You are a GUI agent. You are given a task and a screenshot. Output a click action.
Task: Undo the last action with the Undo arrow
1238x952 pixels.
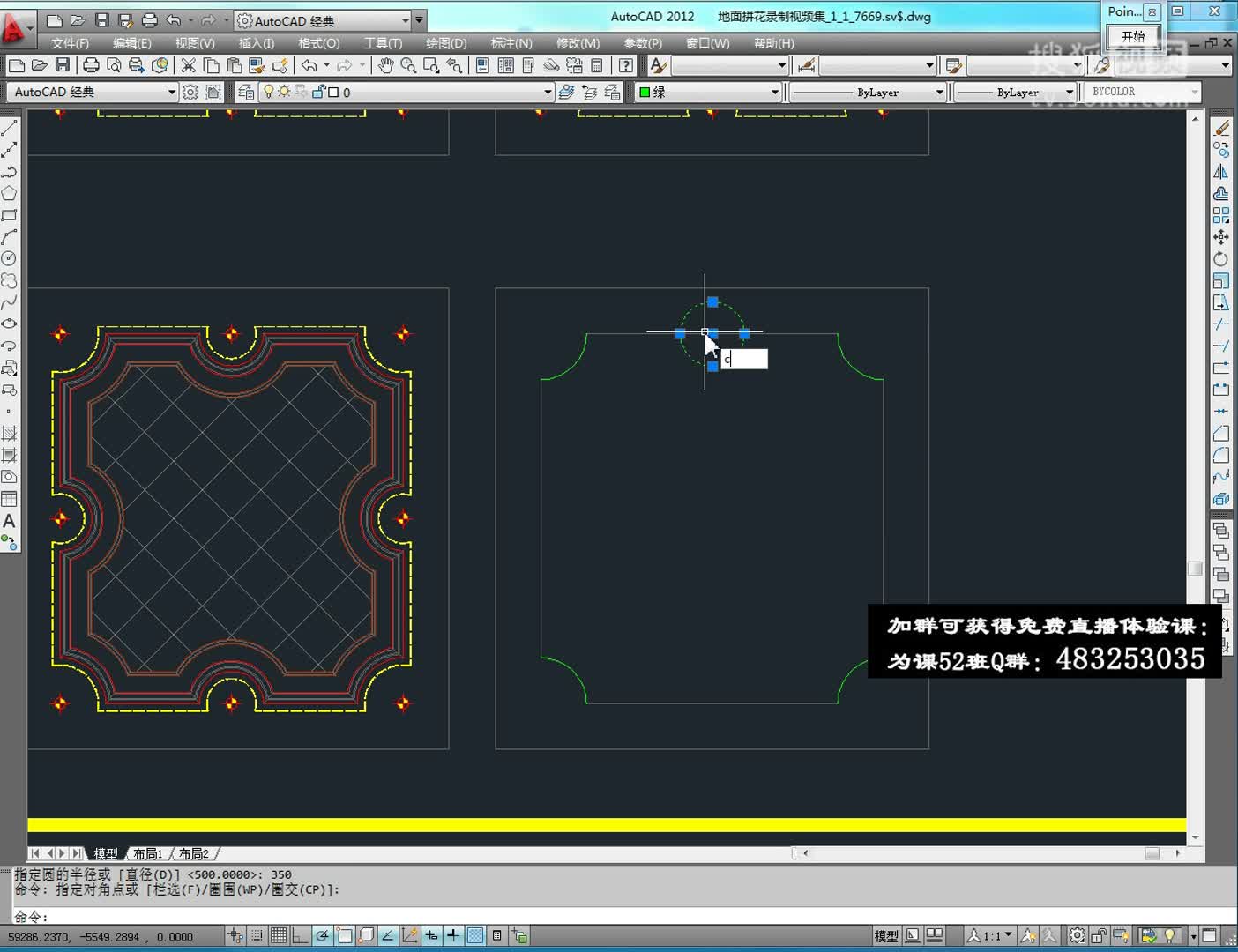pos(309,65)
